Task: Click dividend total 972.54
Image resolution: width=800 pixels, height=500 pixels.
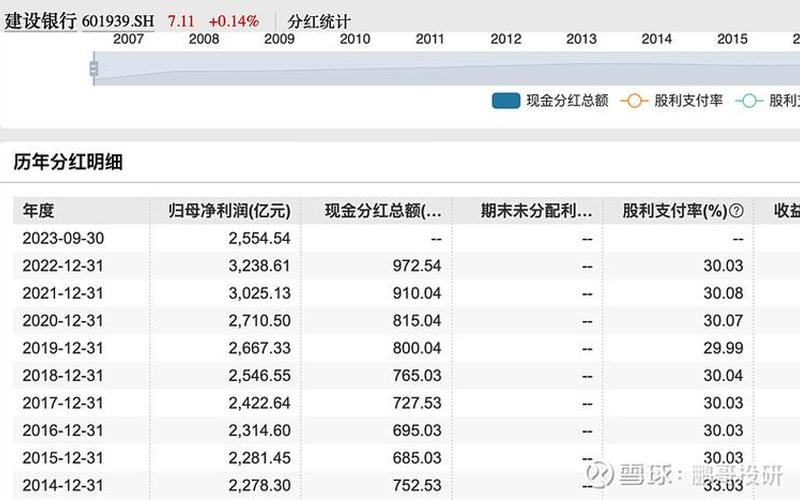Action: coord(417,266)
